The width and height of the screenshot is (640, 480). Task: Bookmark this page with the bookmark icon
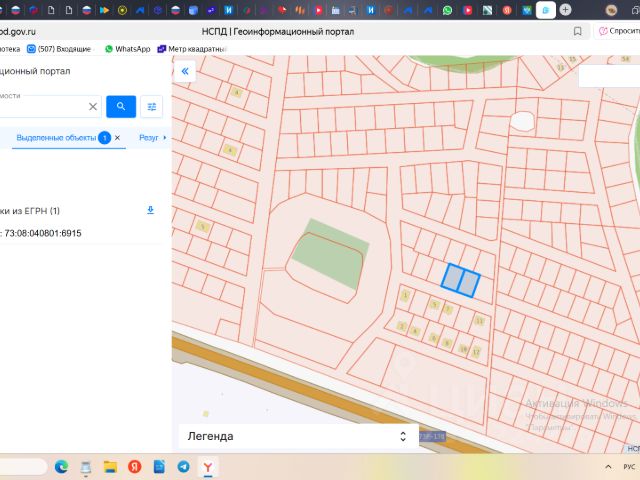click(578, 31)
